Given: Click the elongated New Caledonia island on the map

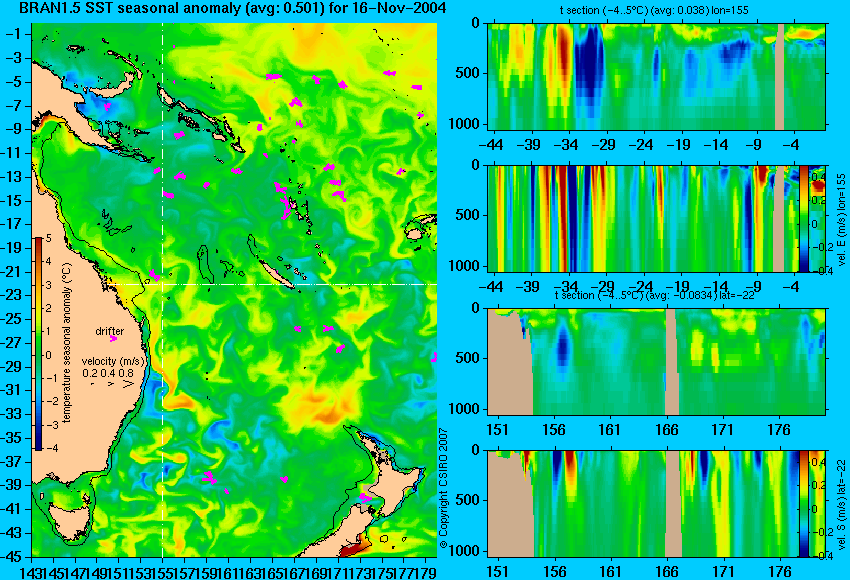Looking at the screenshot, I should point(276,275).
